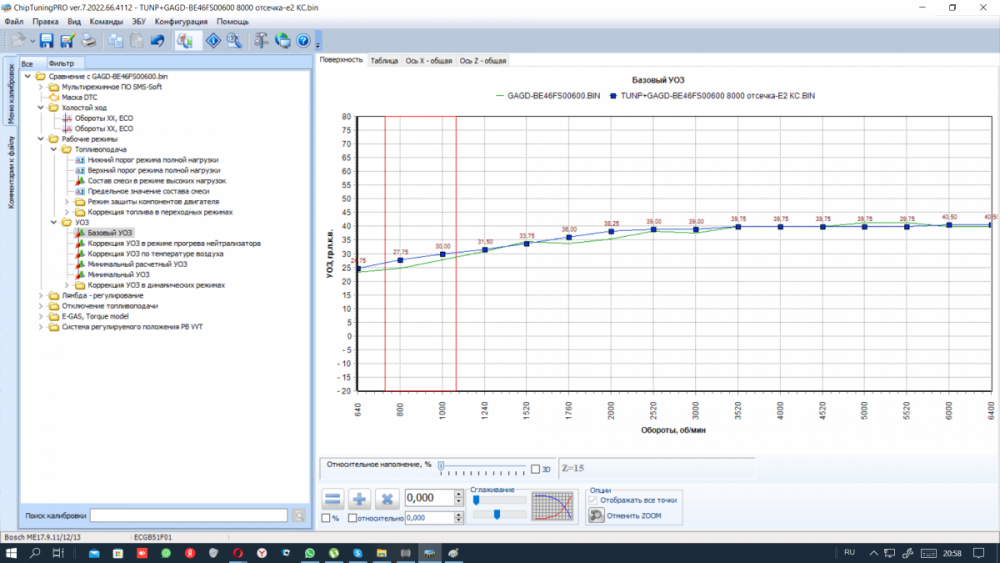Click the magnifier Search toolbar icon
Image resolution: width=1000 pixels, height=563 pixels.
[233, 41]
